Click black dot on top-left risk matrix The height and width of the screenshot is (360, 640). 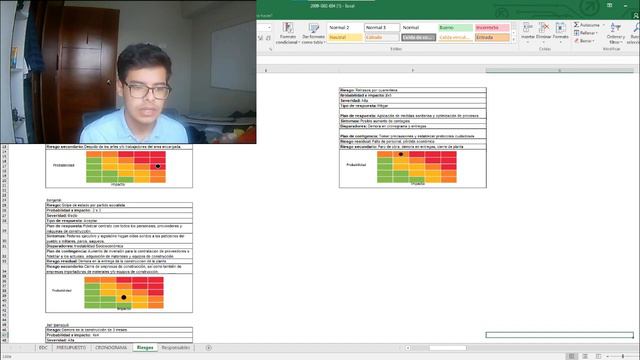(x=158, y=166)
